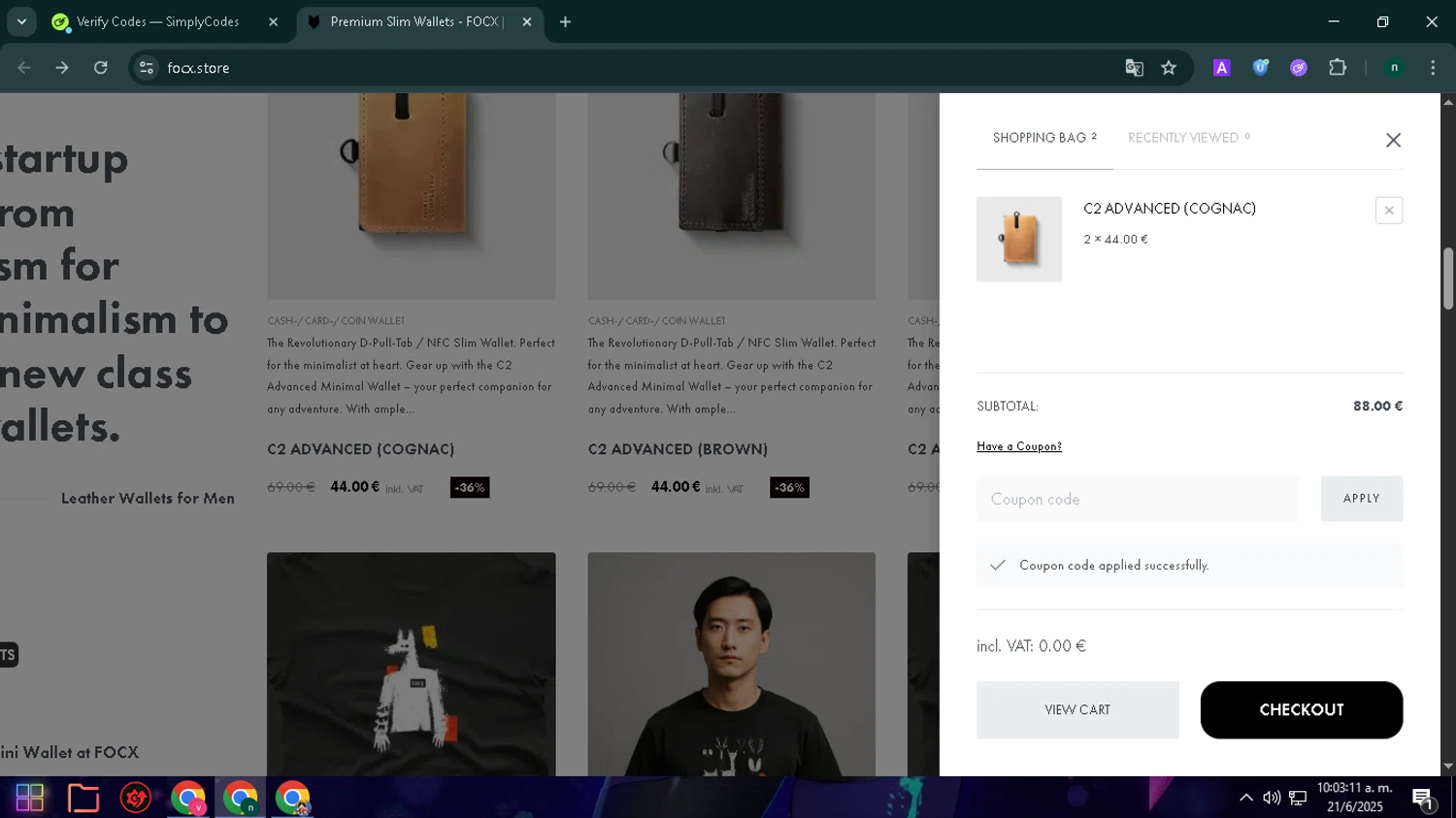The width and height of the screenshot is (1456, 818).
Task: Close the Premium Slim Wallets tab
Action: [527, 21]
